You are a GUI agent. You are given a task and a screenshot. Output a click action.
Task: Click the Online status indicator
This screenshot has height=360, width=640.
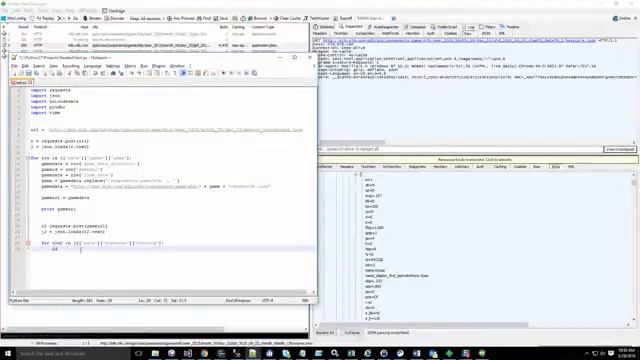(622, 18)
